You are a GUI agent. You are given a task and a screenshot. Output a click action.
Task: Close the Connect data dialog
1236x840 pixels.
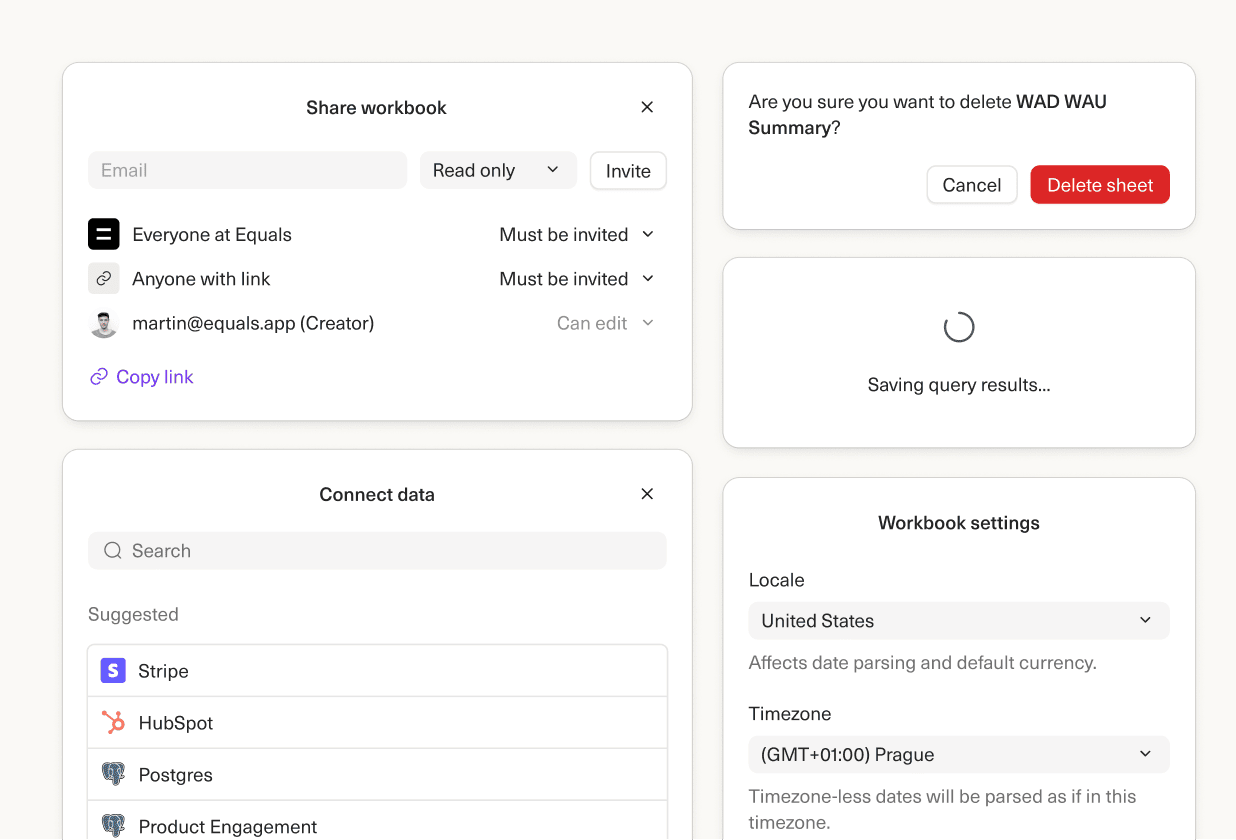[647, 494]
